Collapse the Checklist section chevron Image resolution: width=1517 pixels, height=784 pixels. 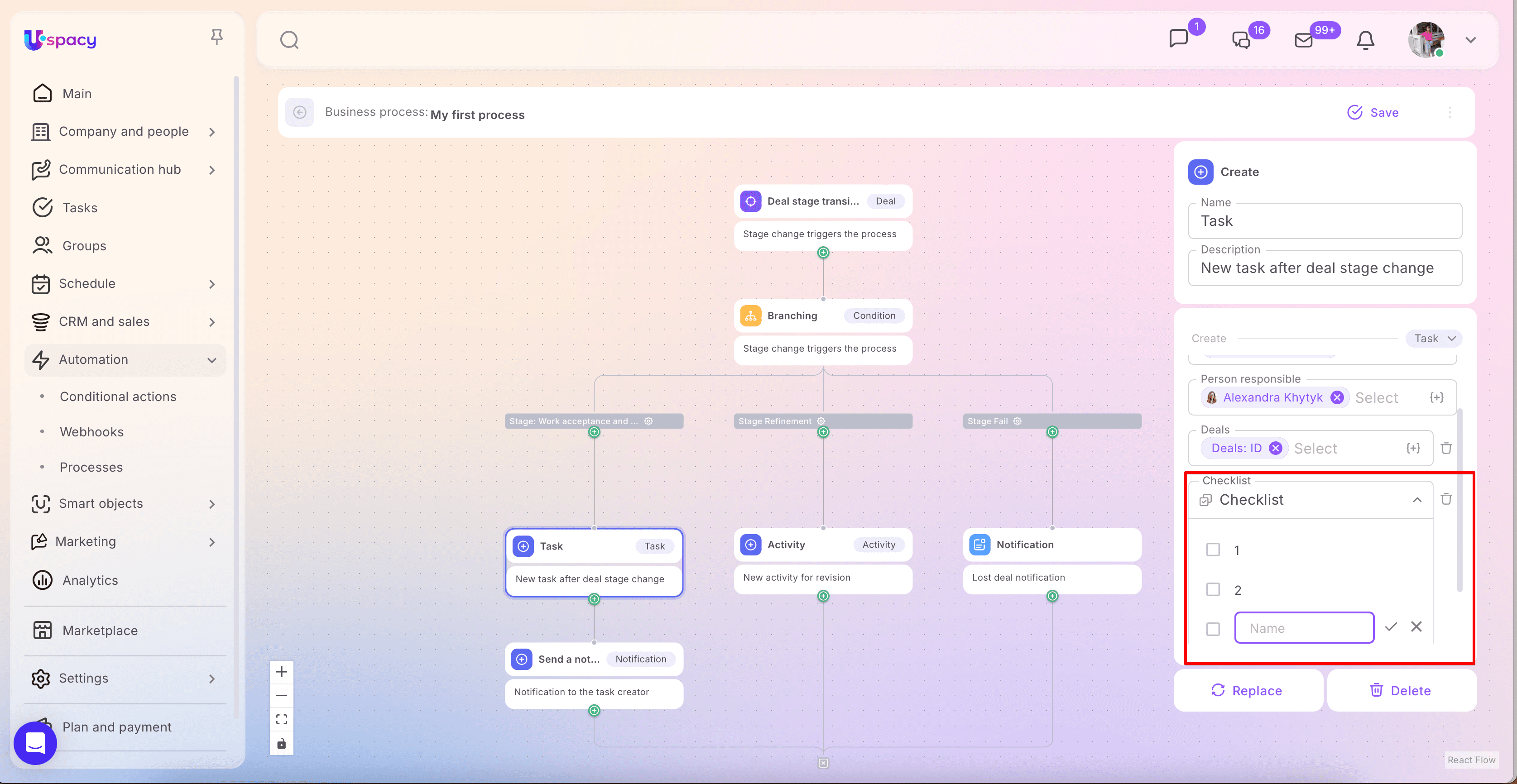pyautogui.click(x=1417, y=500)
